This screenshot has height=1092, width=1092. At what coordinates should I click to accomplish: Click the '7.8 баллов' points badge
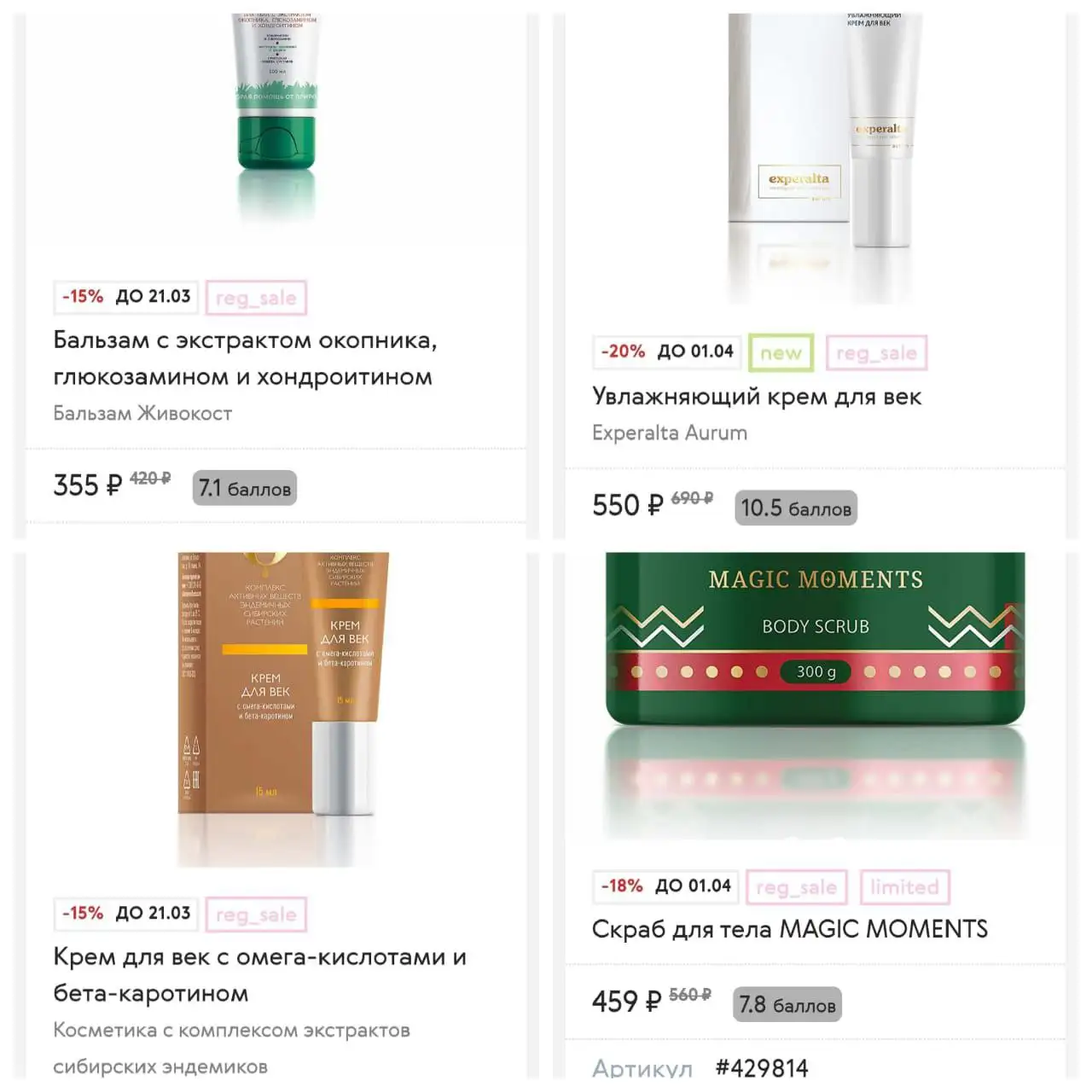coord(787,1004)
